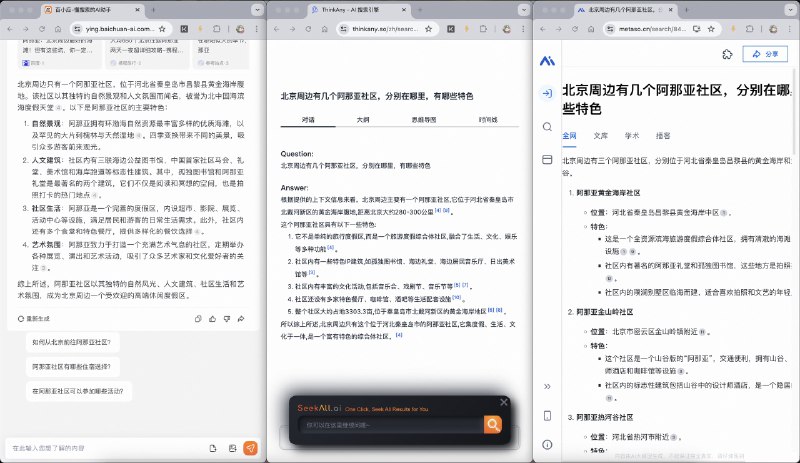Click the install-app icon in Metaso address bar
Viewport: 800px width, 463px height.
696,29
